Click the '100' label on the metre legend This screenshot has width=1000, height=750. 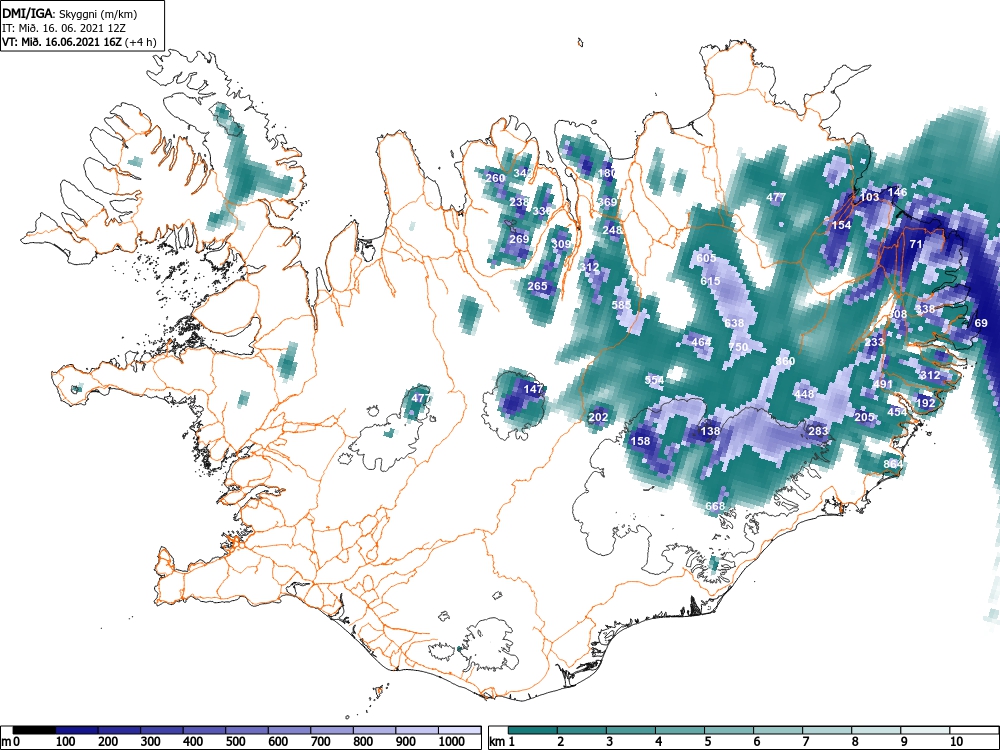coord(66,741)
